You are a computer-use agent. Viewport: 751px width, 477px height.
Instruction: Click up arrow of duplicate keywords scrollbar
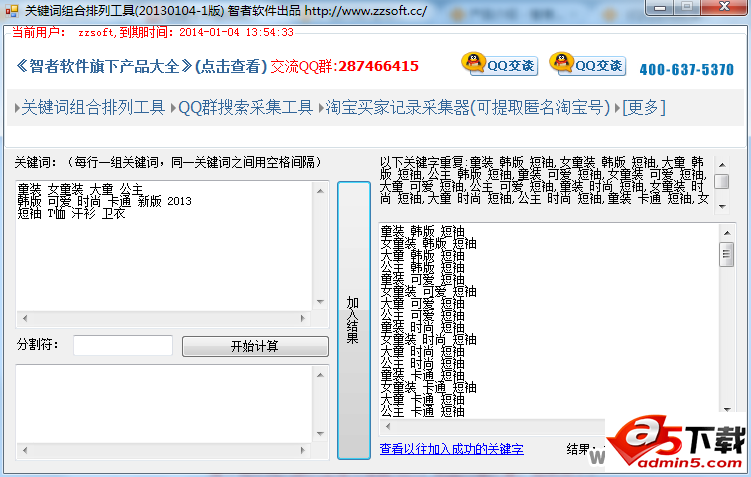coord(722,165)
